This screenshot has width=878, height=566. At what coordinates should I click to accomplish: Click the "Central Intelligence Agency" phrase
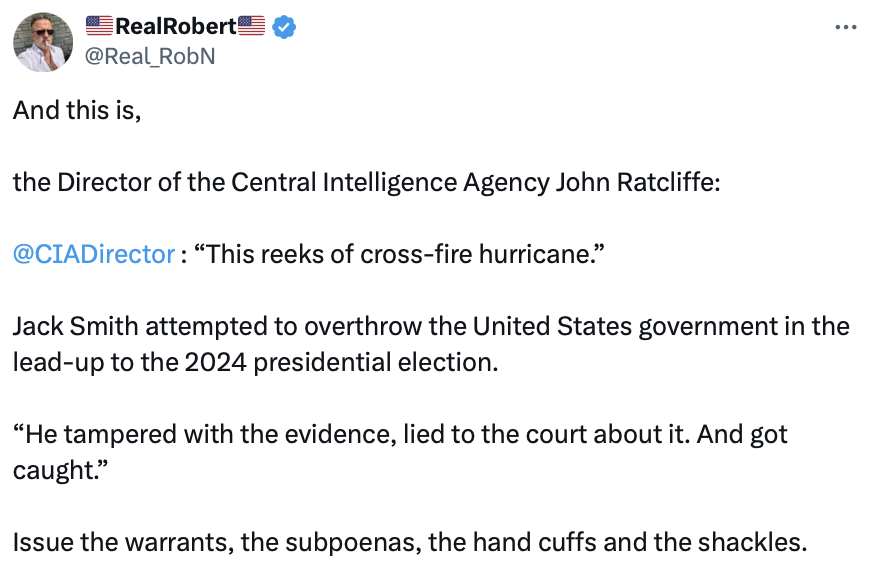(x=390, y=182)
